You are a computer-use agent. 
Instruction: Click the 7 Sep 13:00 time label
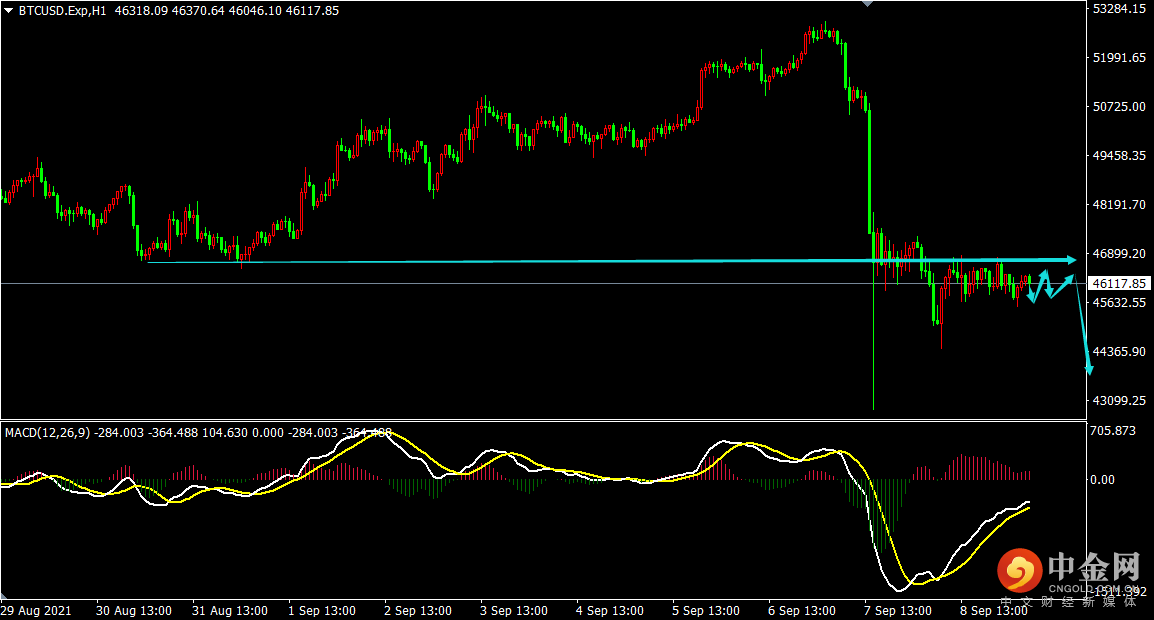(x=898, y=611)
